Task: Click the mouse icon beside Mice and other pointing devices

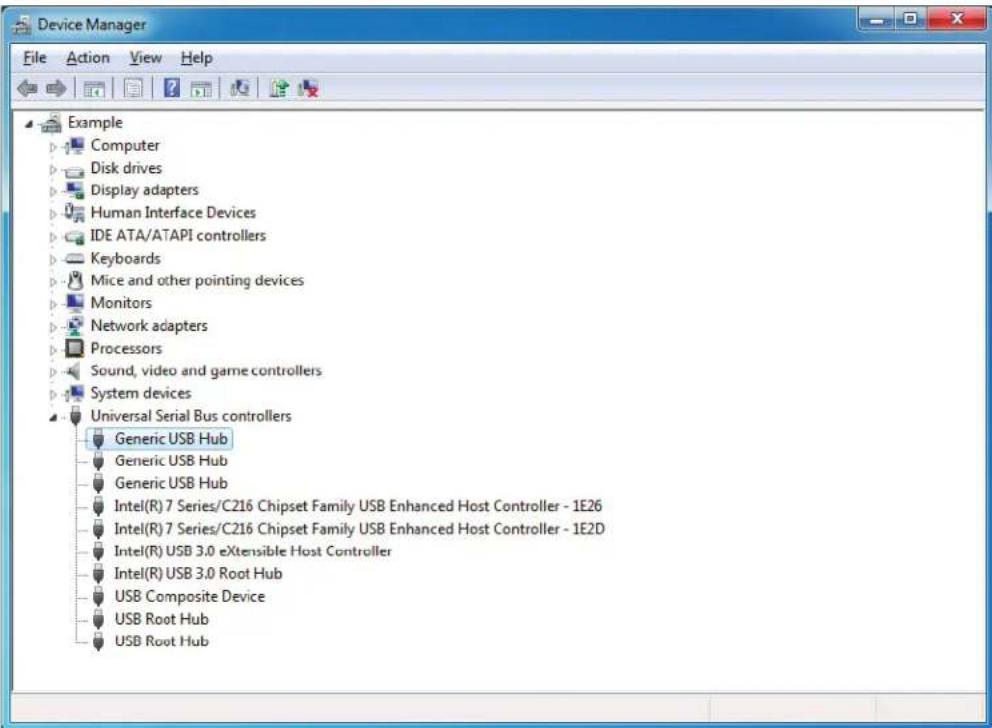Action: pyautogui.click(x=75, y=280)
